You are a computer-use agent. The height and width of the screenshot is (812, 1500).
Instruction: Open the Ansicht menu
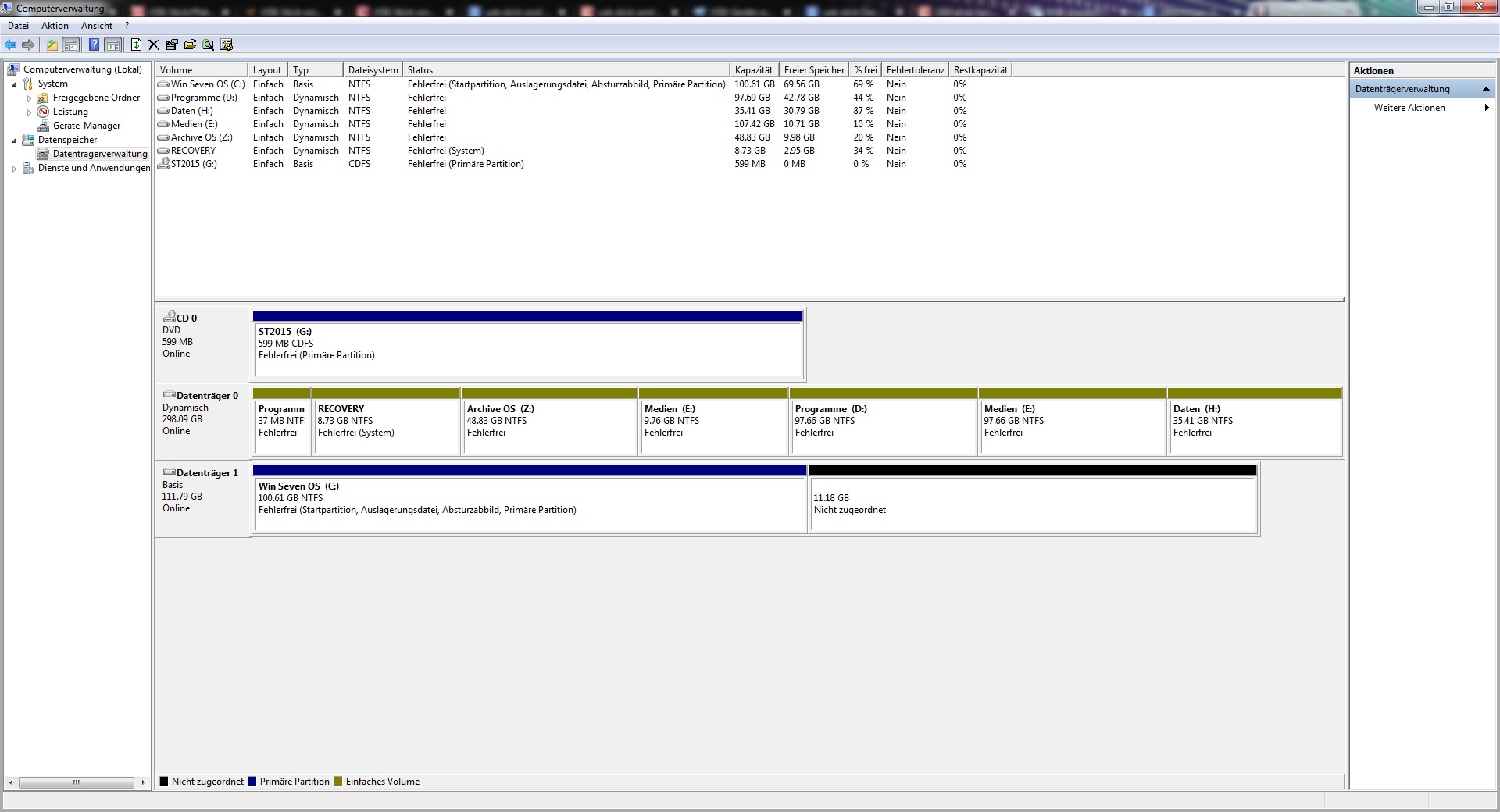pos(97,26)
